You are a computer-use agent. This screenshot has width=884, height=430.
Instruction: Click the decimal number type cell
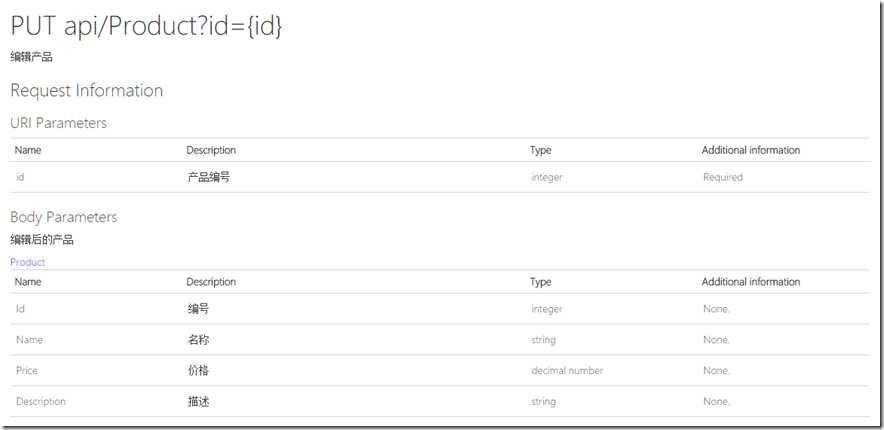(x=567, y=371)
